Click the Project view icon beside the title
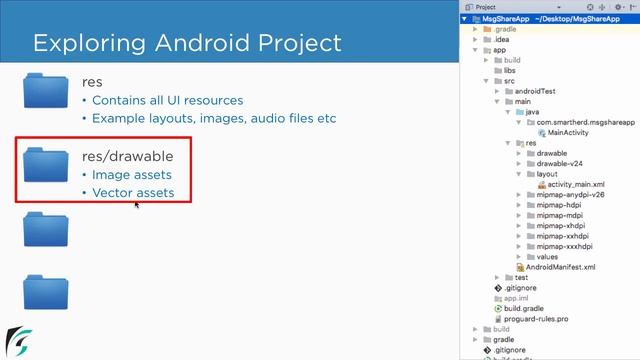The height and width of the screenshot is (360, 640). [469, 7]
